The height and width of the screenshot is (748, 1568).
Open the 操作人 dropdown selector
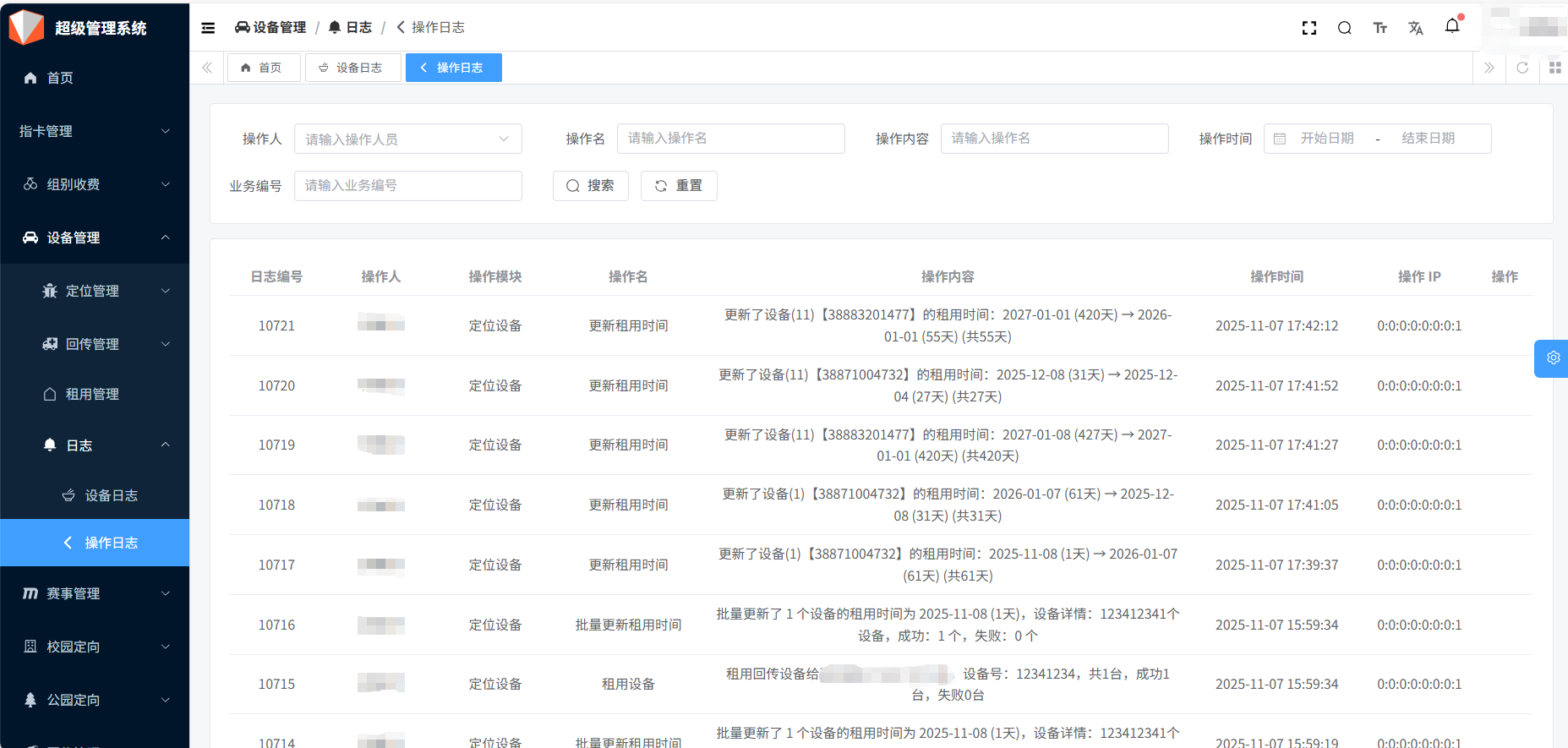click(x=407, y=139)
